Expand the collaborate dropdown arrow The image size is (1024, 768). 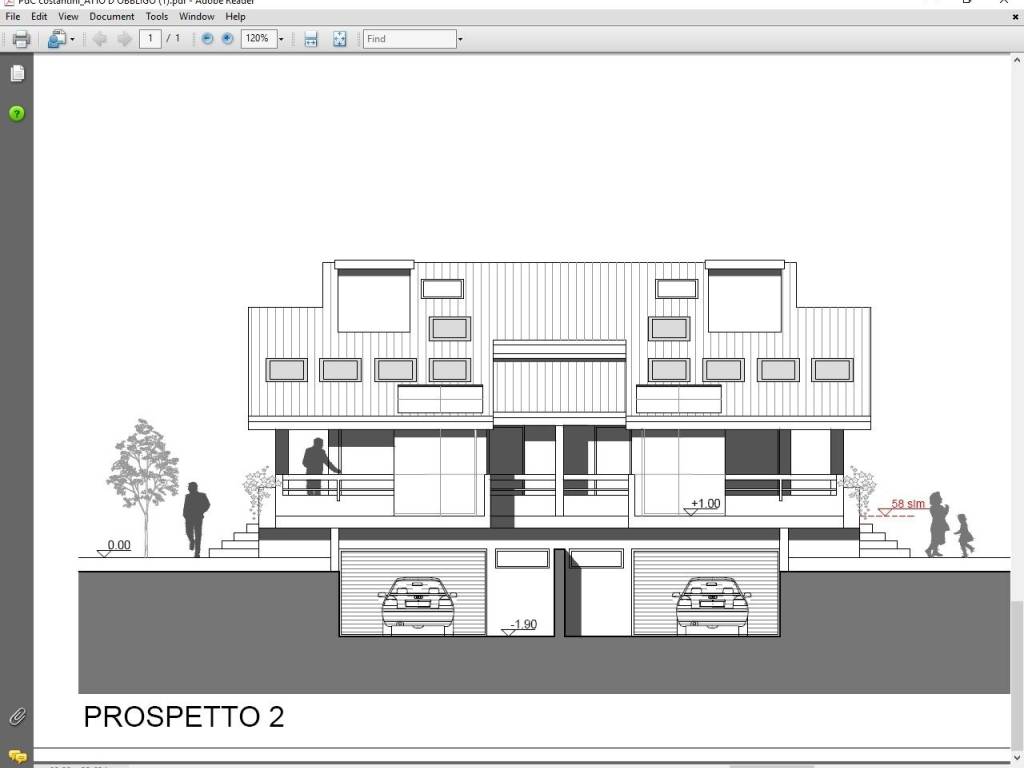pos(73,39)
